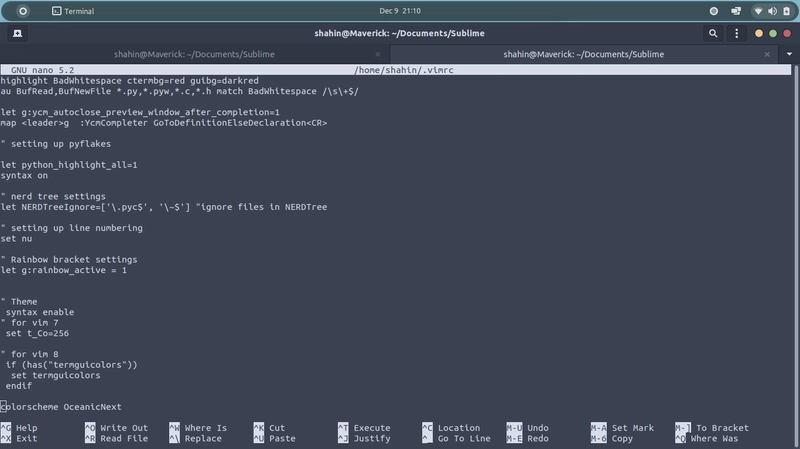Viewport: 800px width, 449px height.
Task: Expand the tab list dropdown arrow
Action: (x=790, y=54)
